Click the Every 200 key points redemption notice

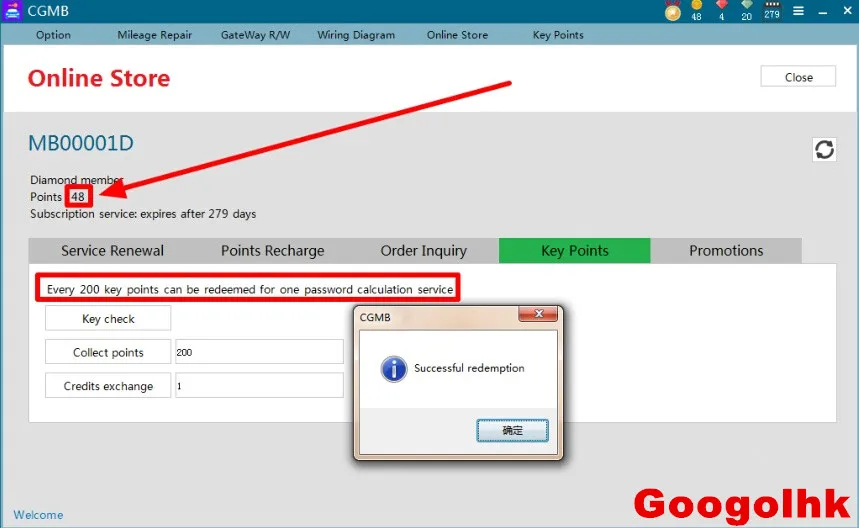(x=250, y=289)
